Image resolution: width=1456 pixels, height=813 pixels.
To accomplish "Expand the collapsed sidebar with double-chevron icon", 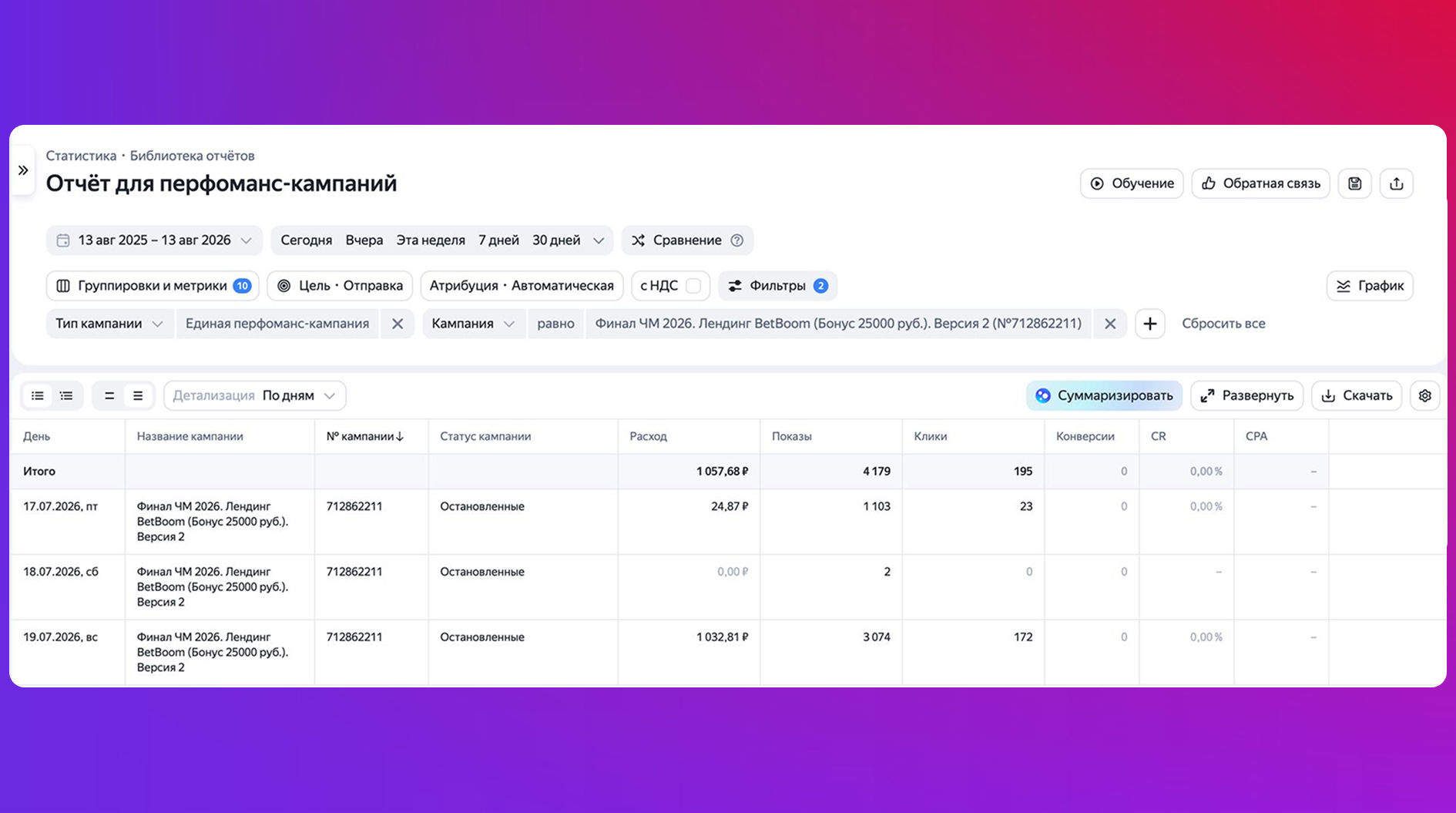I will pos(23,170).
